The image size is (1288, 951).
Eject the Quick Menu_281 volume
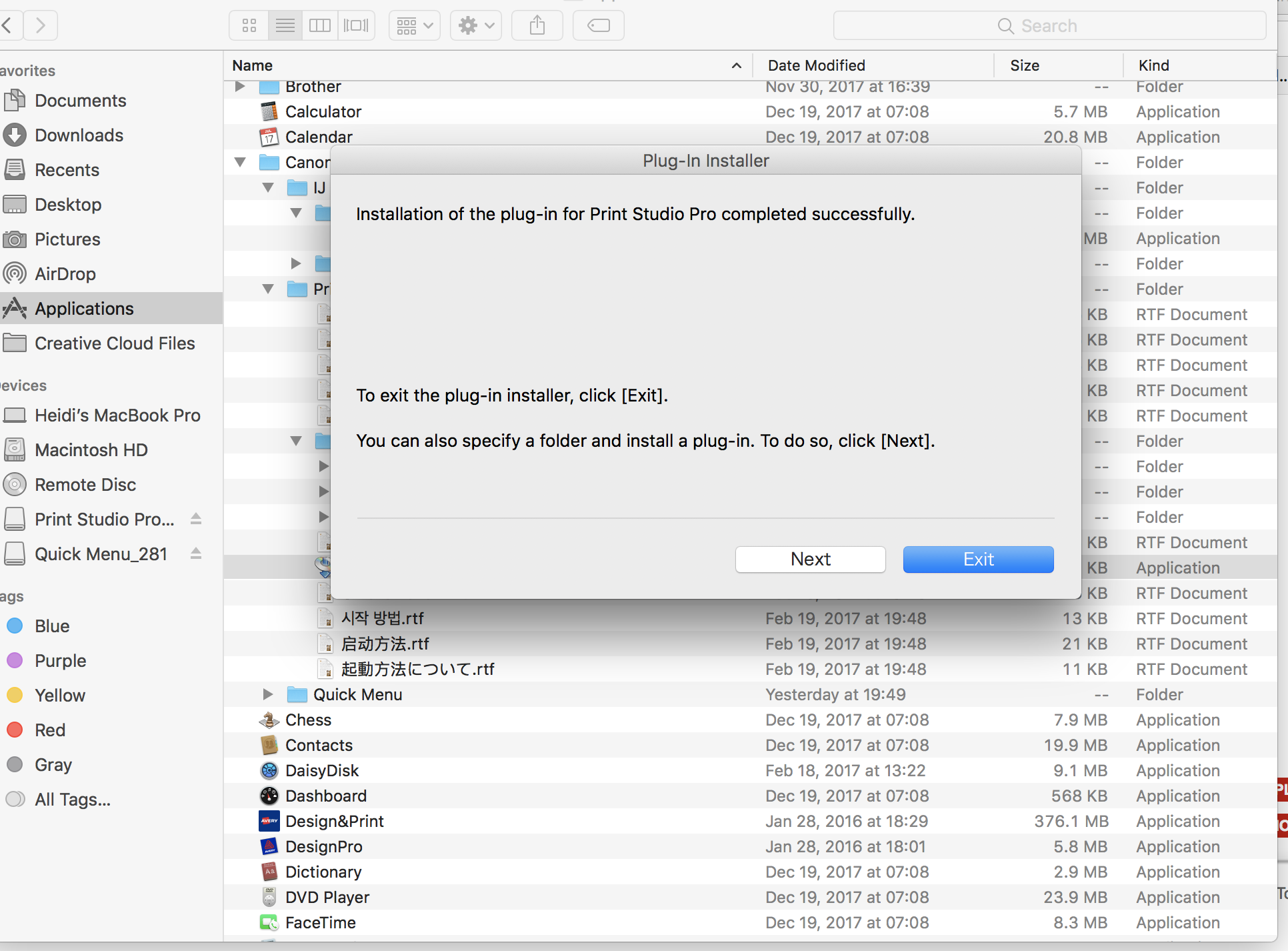(x=196, y=554)
